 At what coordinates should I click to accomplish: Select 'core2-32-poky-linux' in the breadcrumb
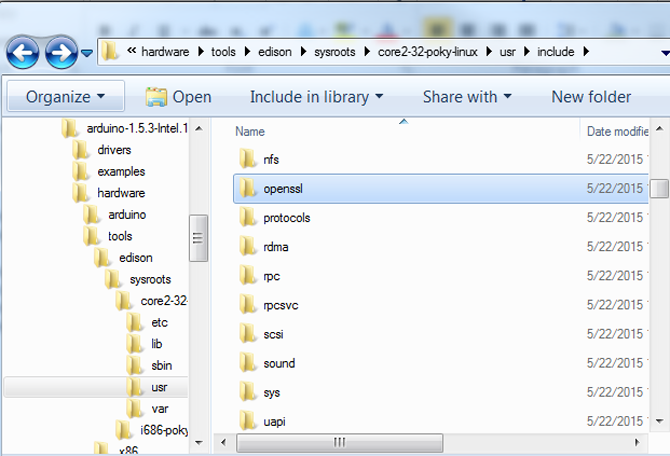428,52
